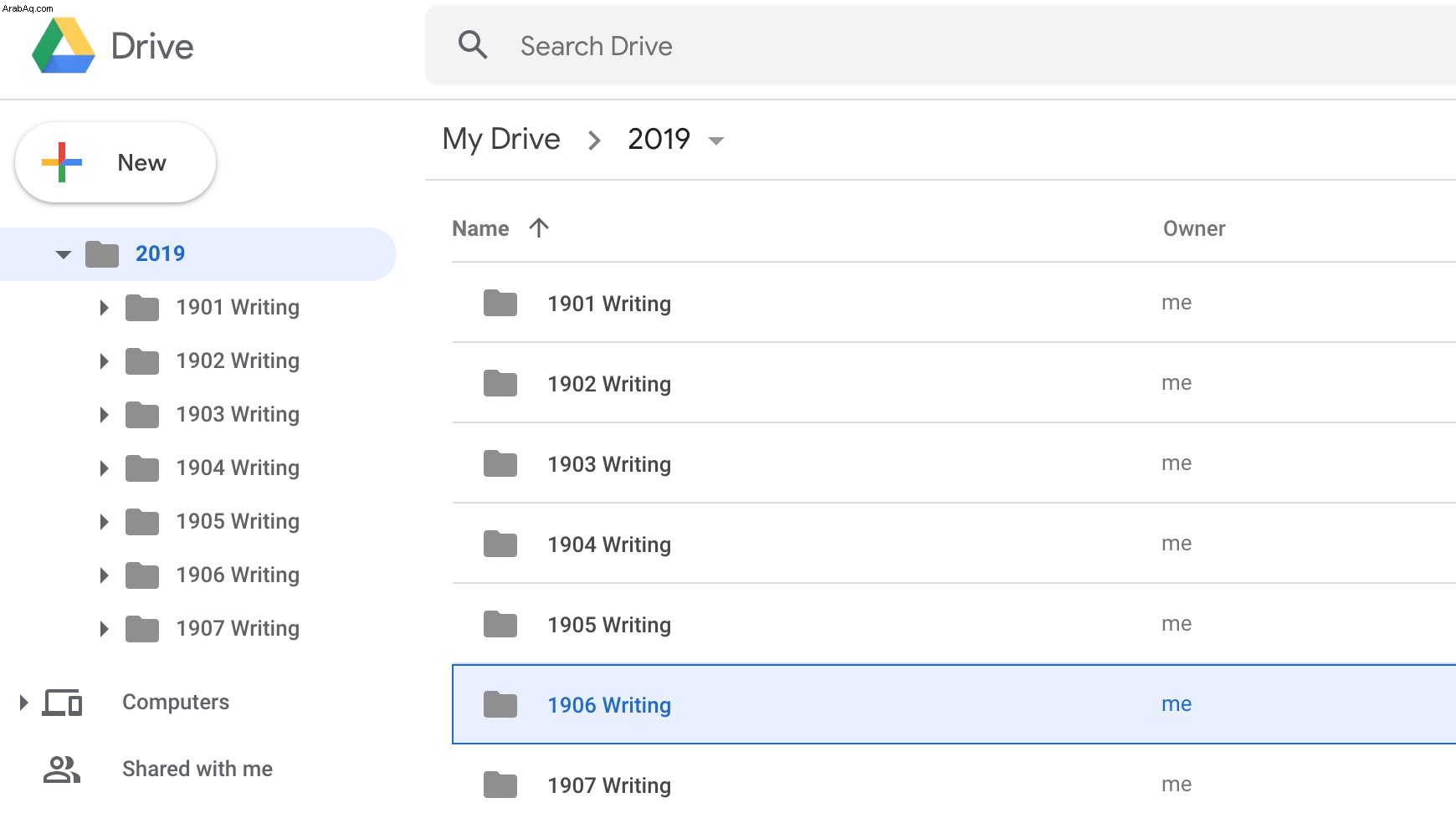Screen dimensions: 1456x813
Task: Toggle sort direction arrow beside Name
Action: point(539,228)
